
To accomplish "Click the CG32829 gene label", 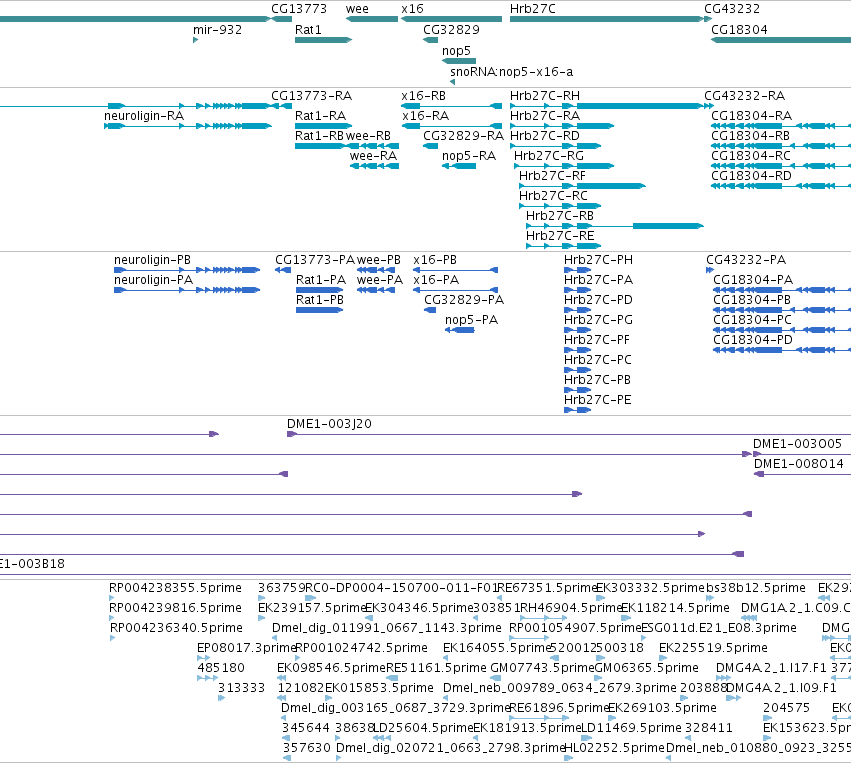I will click(452, 30).
